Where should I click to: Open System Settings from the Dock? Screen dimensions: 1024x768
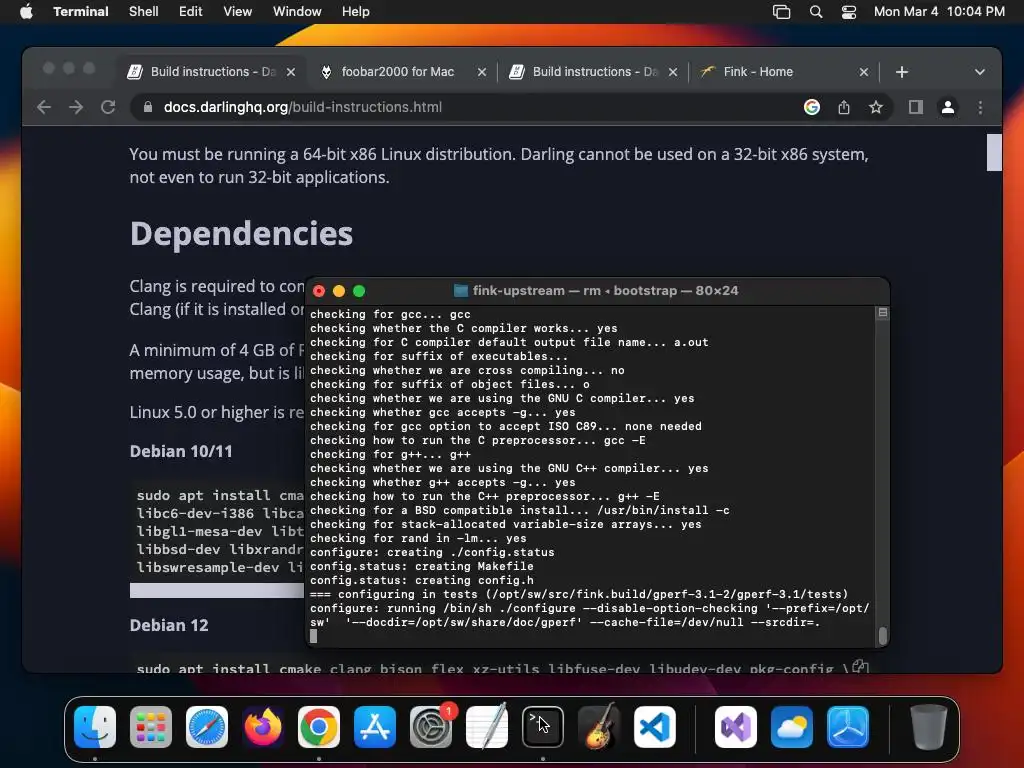[x=431, y=727]
